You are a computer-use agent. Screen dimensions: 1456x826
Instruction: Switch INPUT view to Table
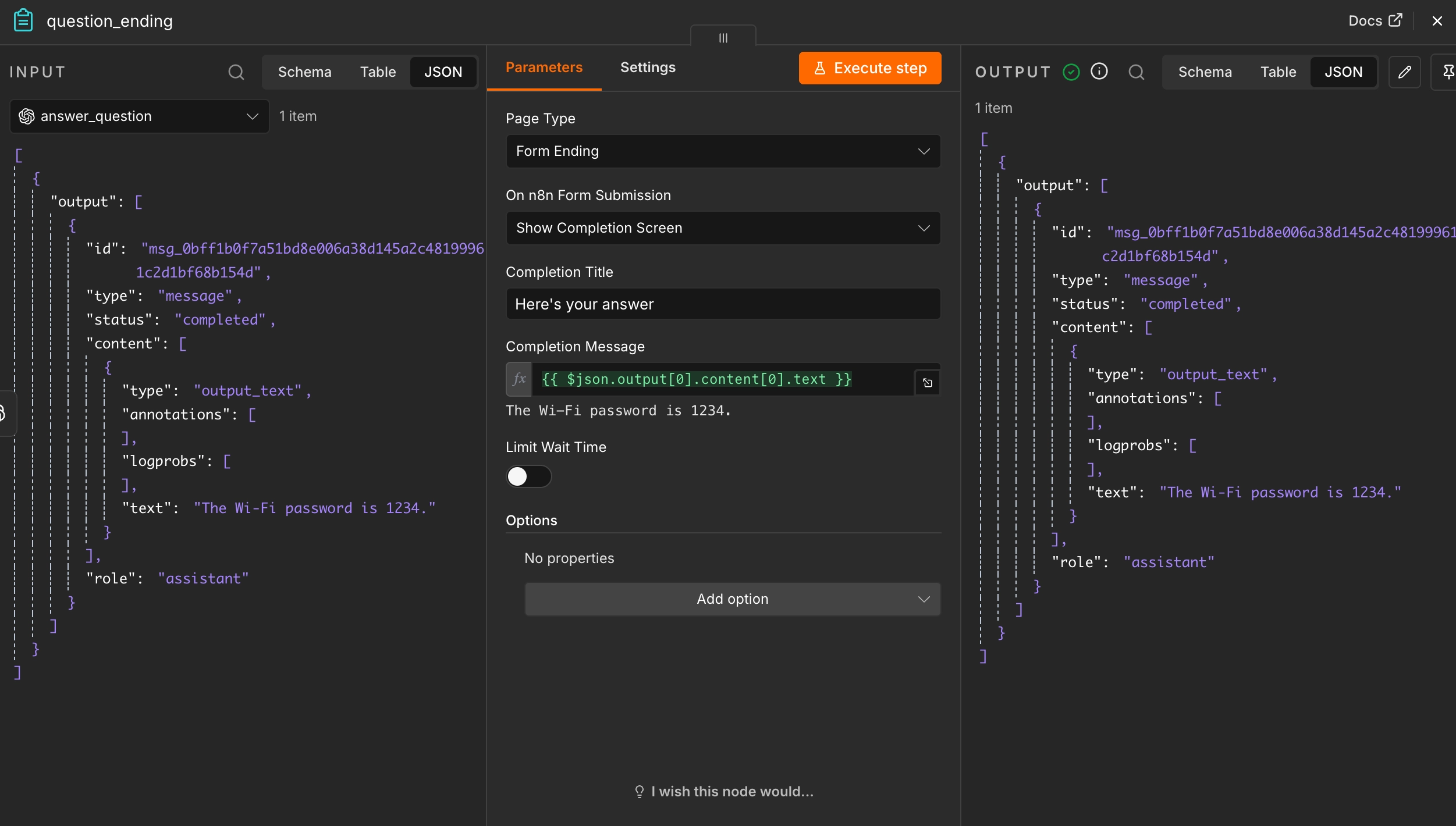click(378, 72)
